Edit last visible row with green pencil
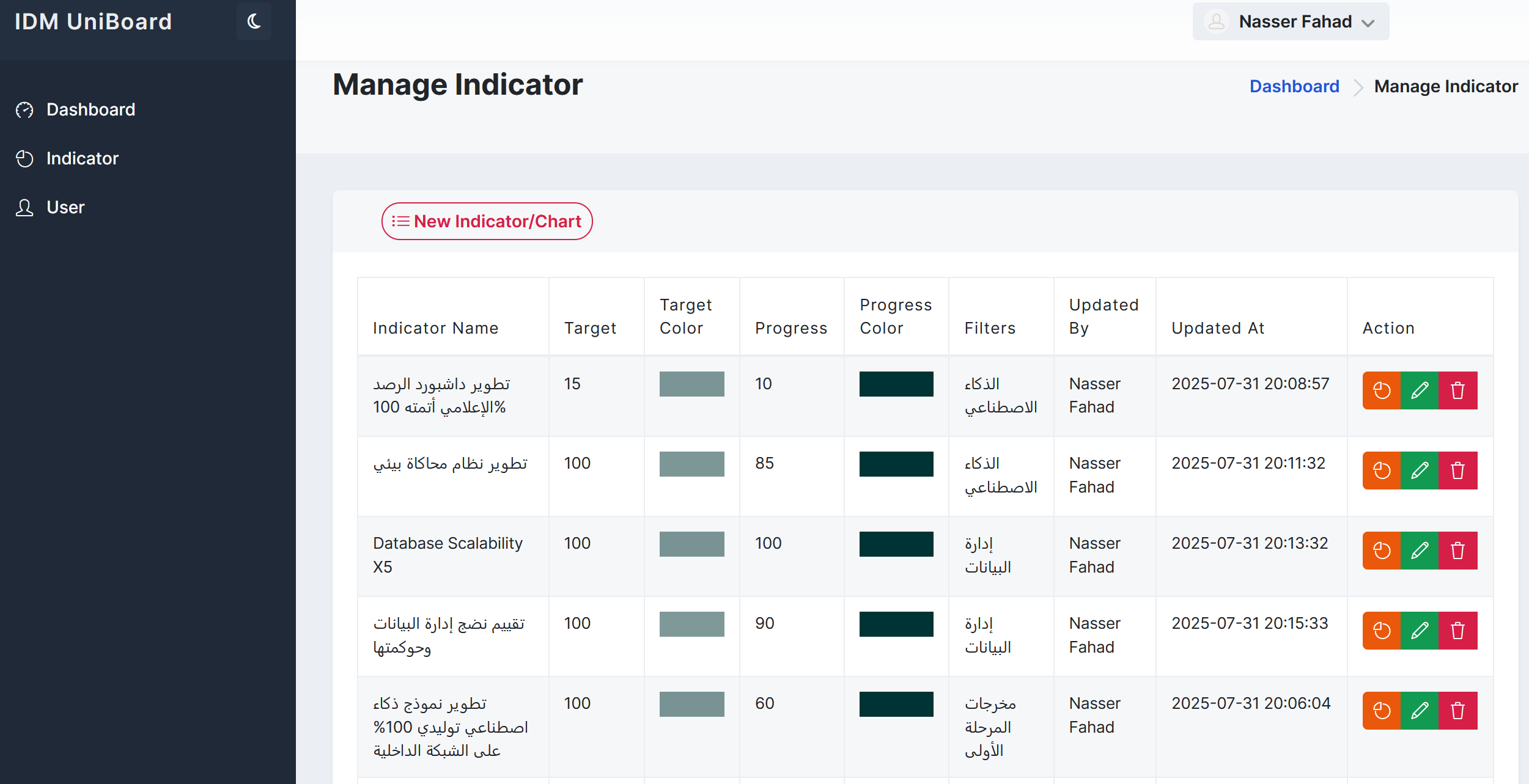Image resolution: width=1529 pixels, height=784 pixels. click(1420, 711)
